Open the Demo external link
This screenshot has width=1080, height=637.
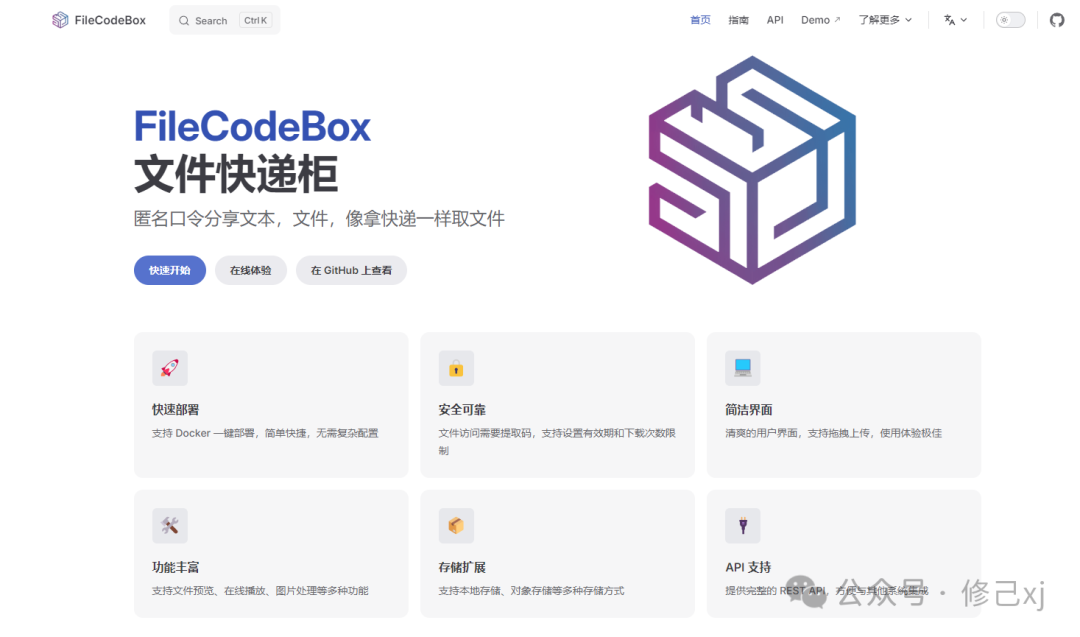point(820,20)
